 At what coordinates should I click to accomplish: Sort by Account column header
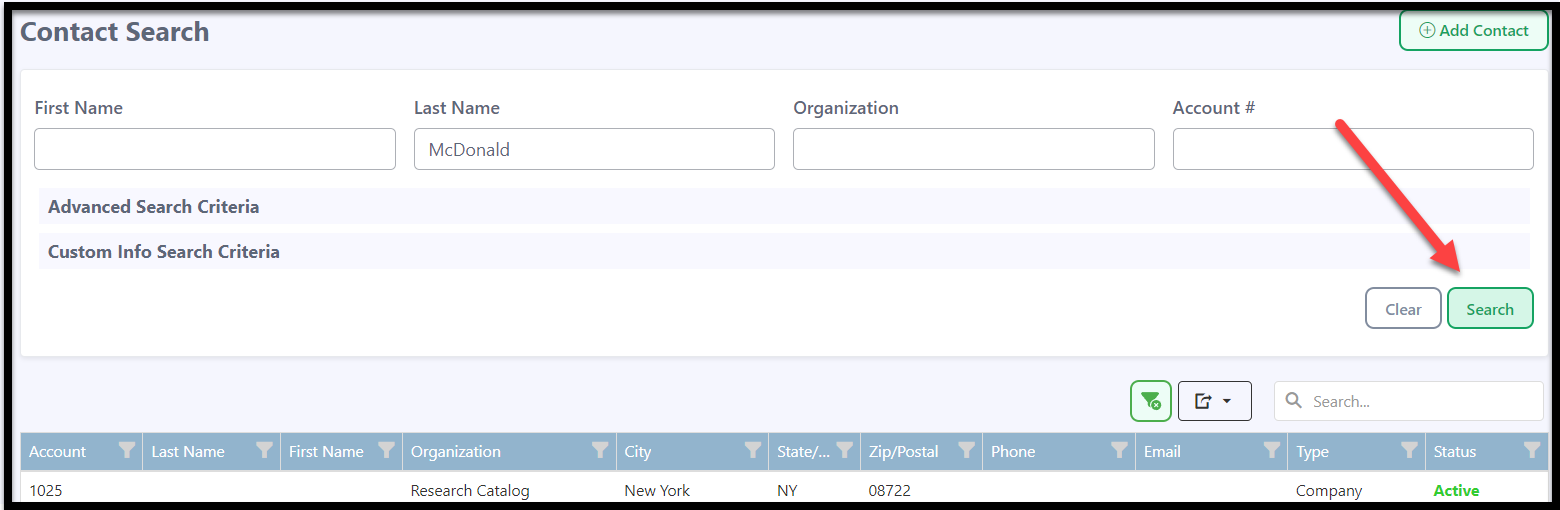pos(58,452)
